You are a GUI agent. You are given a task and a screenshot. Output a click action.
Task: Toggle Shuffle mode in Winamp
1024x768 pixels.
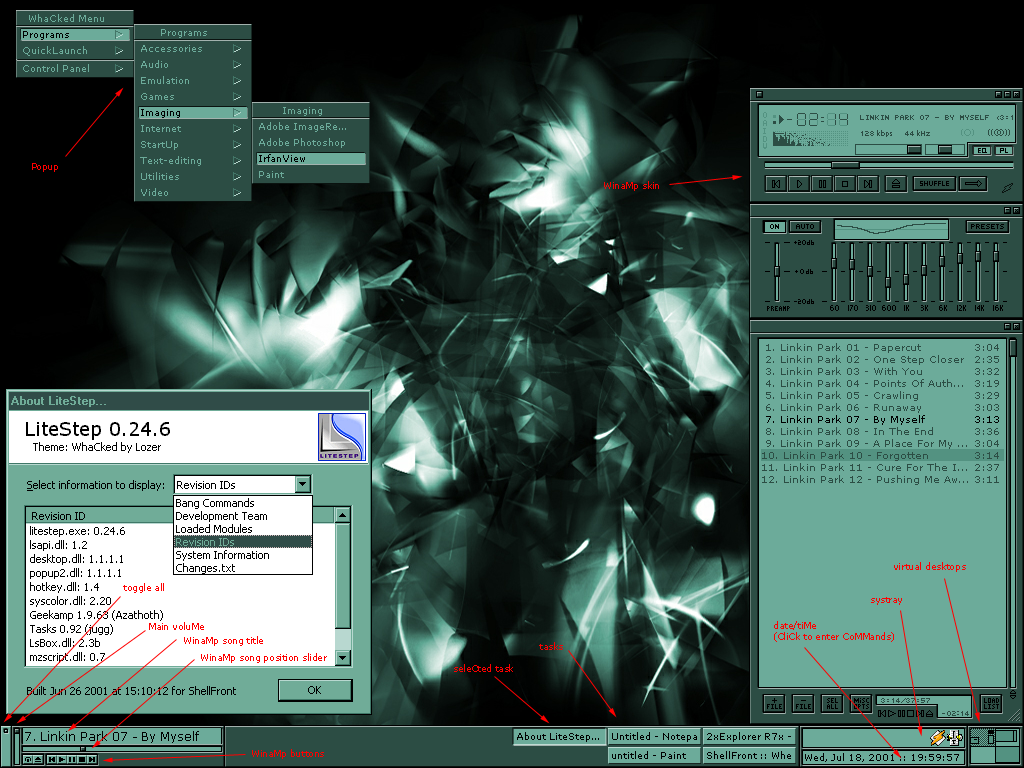pyautogui.click(x=933, y=184)
